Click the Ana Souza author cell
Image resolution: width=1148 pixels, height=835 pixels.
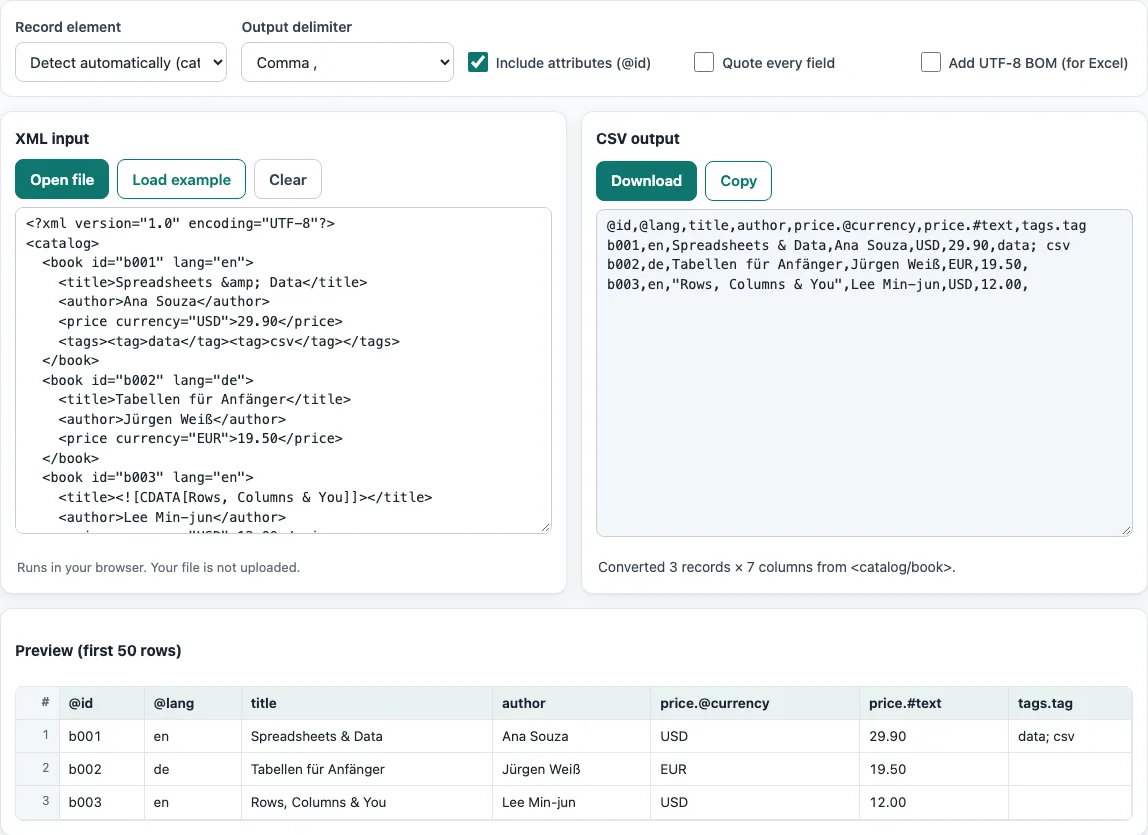572,736
